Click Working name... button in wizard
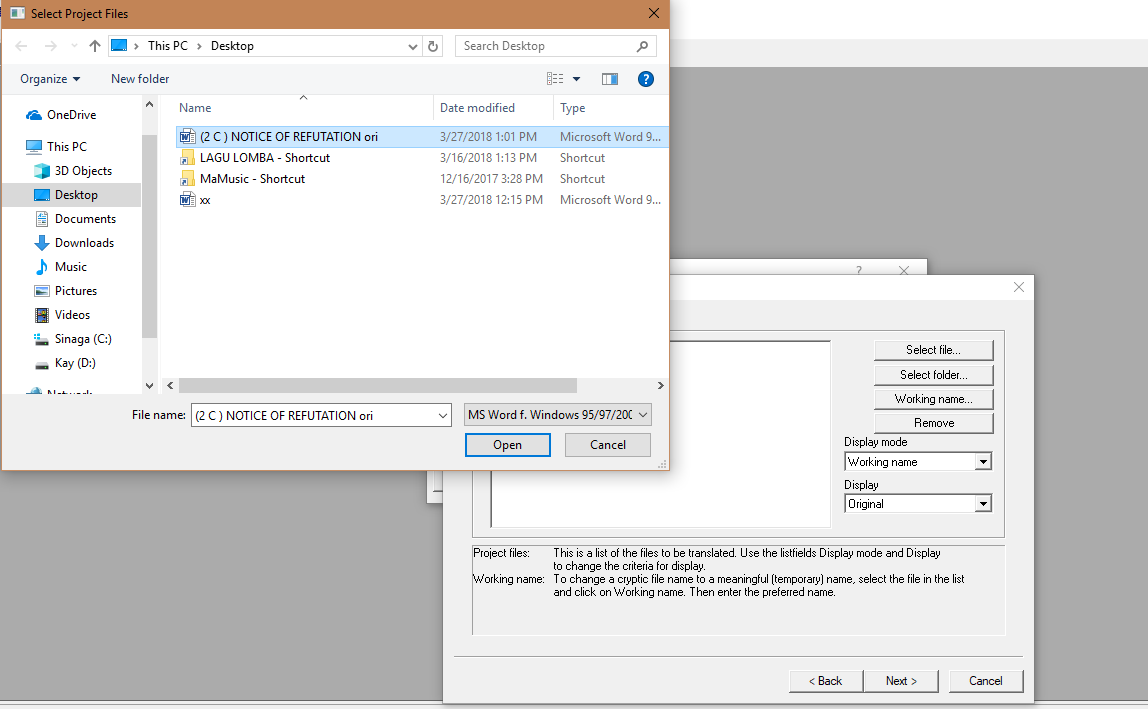1148x709 pixels. [x=933, y=398]
